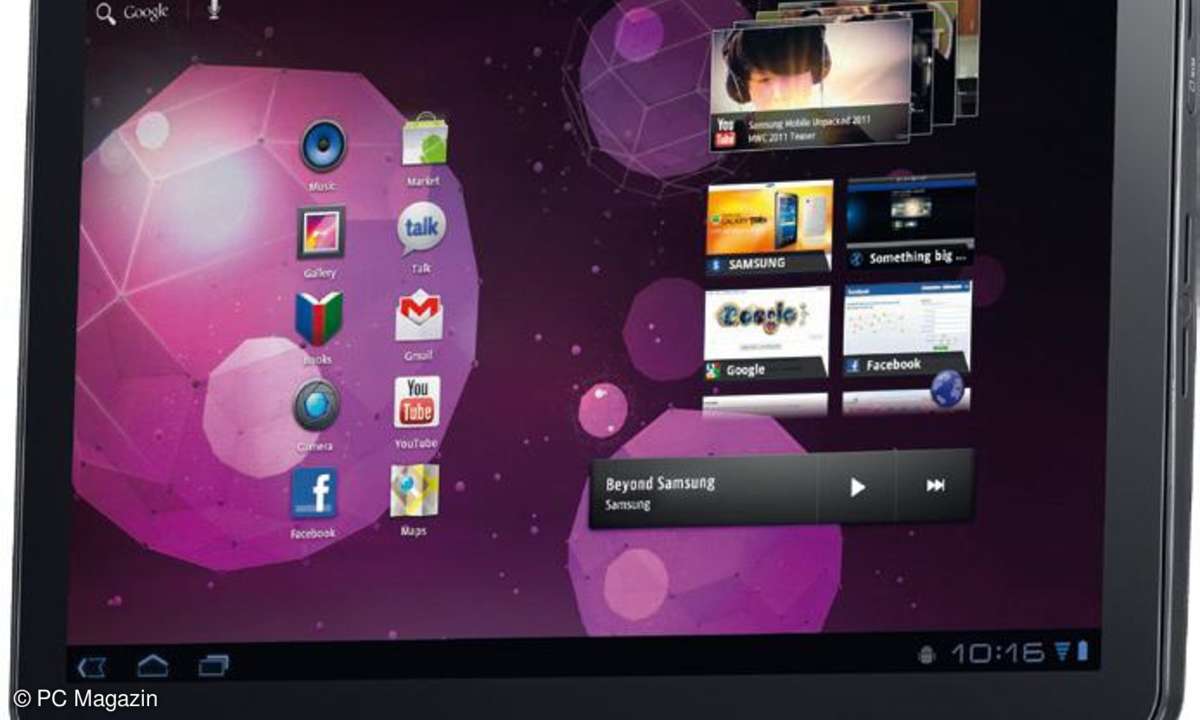Screen dimensions: 1200x720
Task: Tap the Back navigation button
Action: [92, 666]
